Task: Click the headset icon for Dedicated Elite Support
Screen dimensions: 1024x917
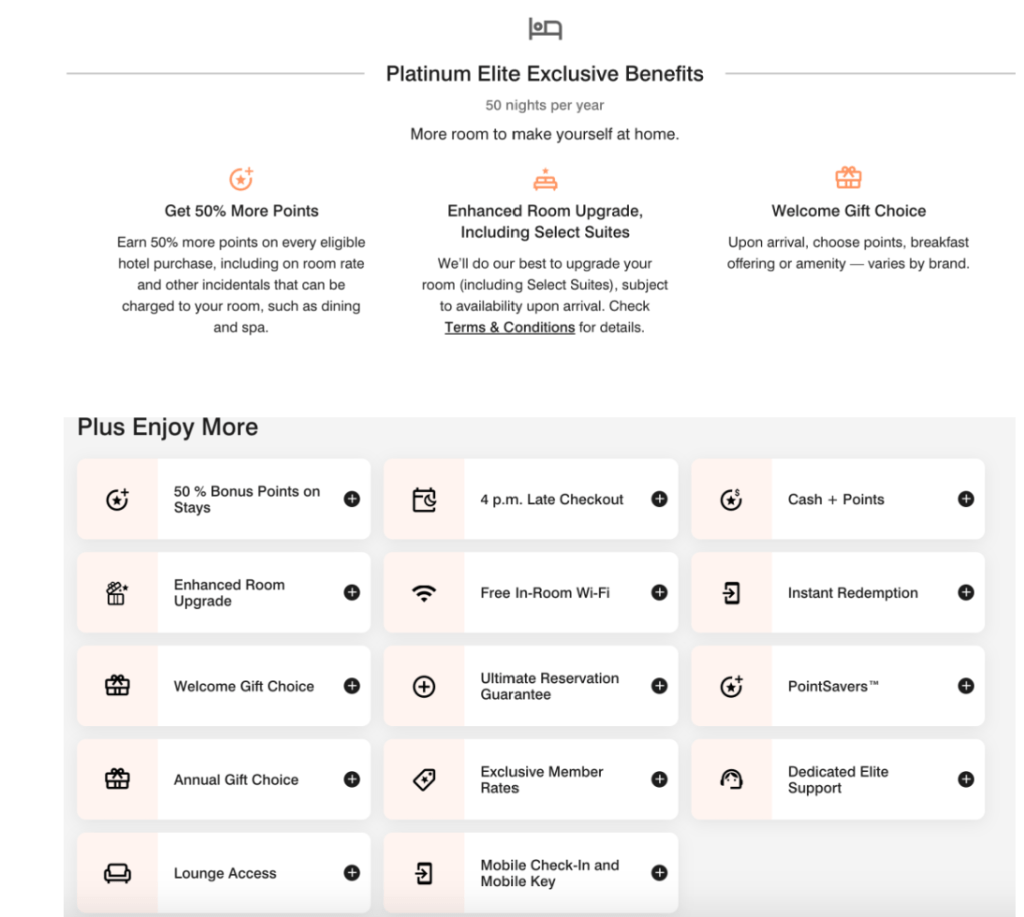Action: pos(731,780)
